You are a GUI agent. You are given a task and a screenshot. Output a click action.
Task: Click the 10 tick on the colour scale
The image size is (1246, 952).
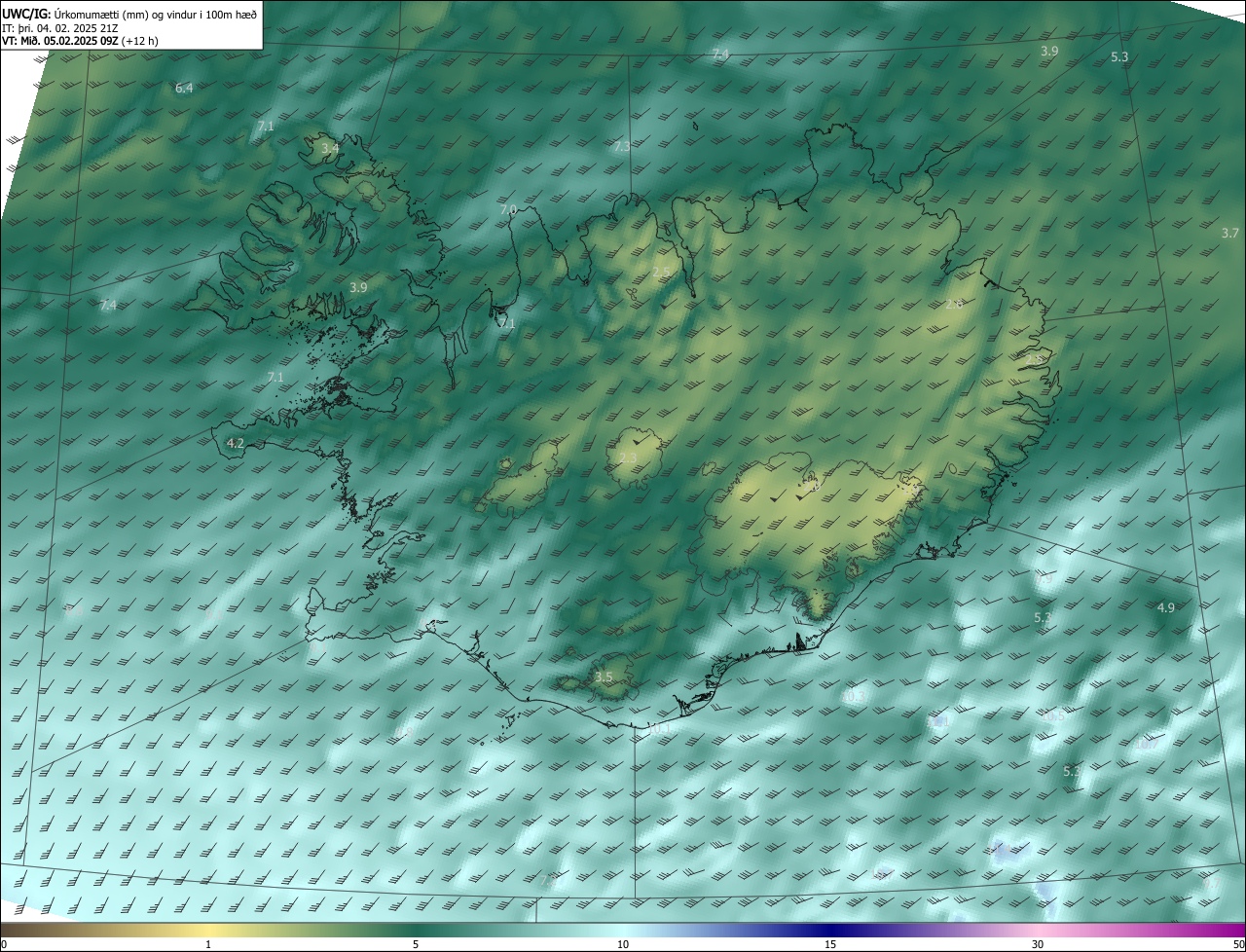[623, 944]
